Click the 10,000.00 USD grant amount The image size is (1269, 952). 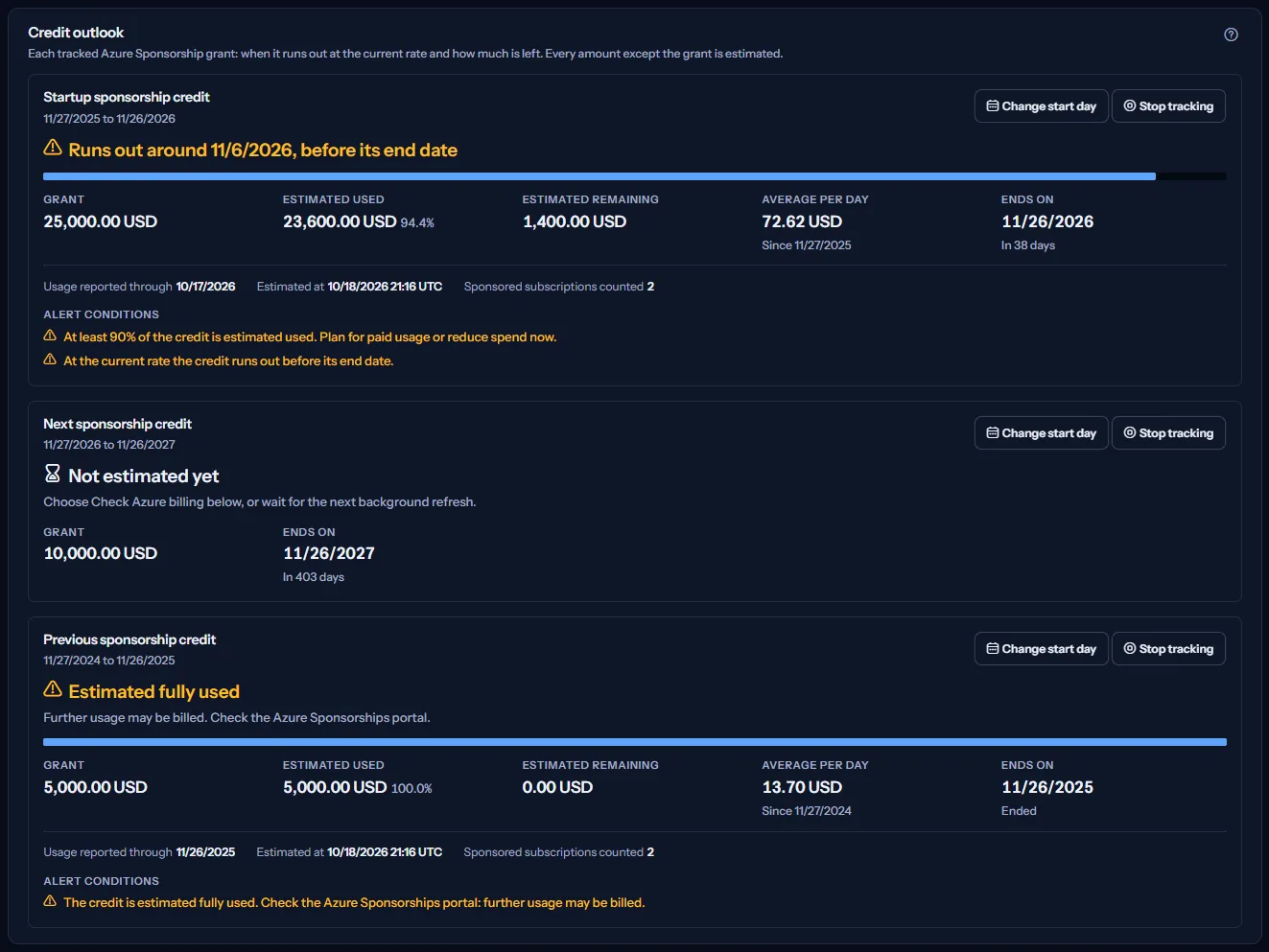[101, 553]
